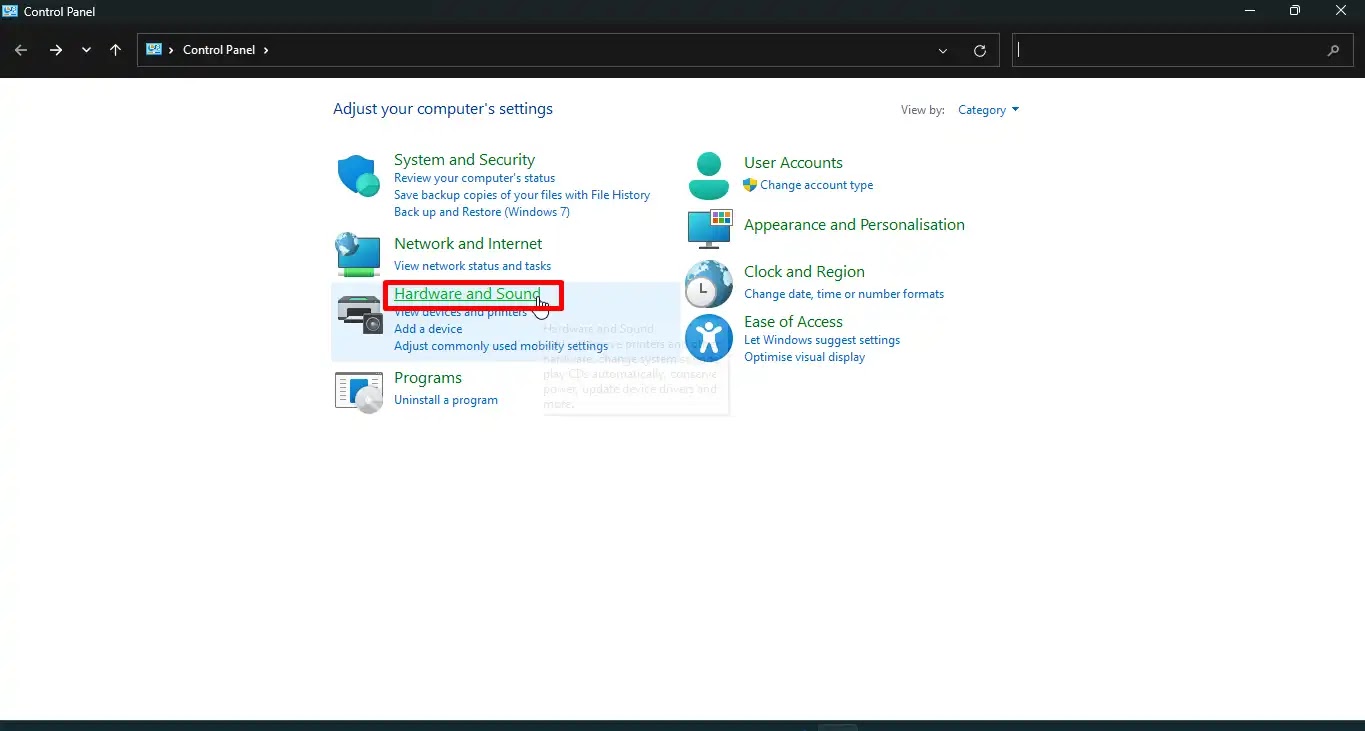This screenshot has height=731, width=1365.
Task: Open Ease of Access heading link
Action: 793,322
